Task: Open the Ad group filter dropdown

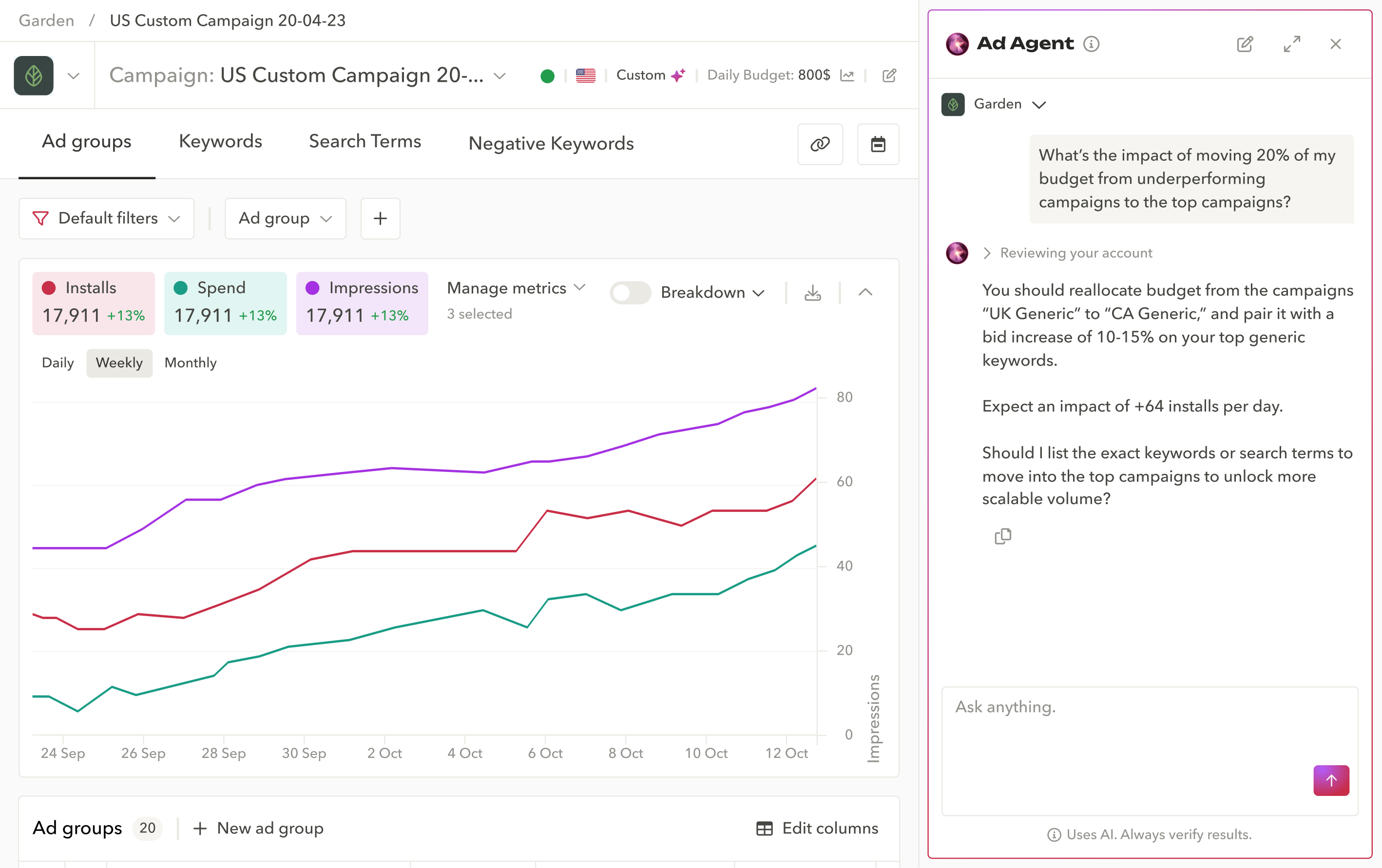Action: 285,219
